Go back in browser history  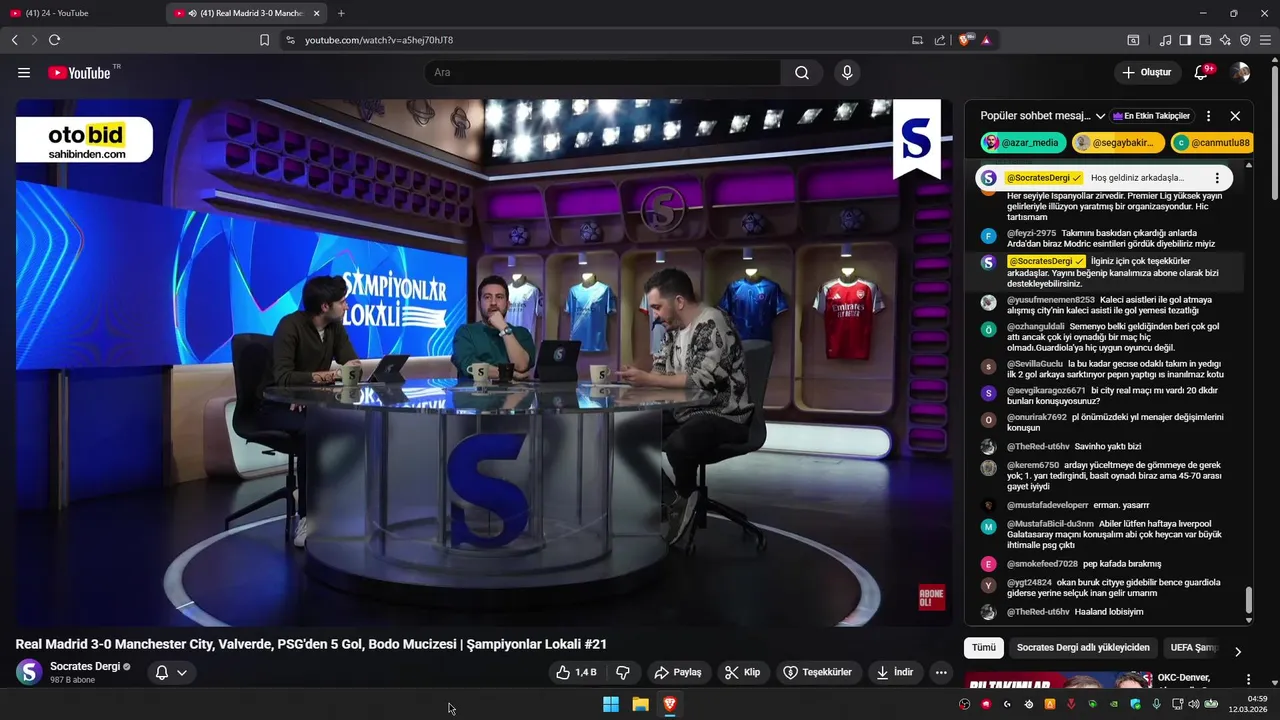tap(14, 40)
